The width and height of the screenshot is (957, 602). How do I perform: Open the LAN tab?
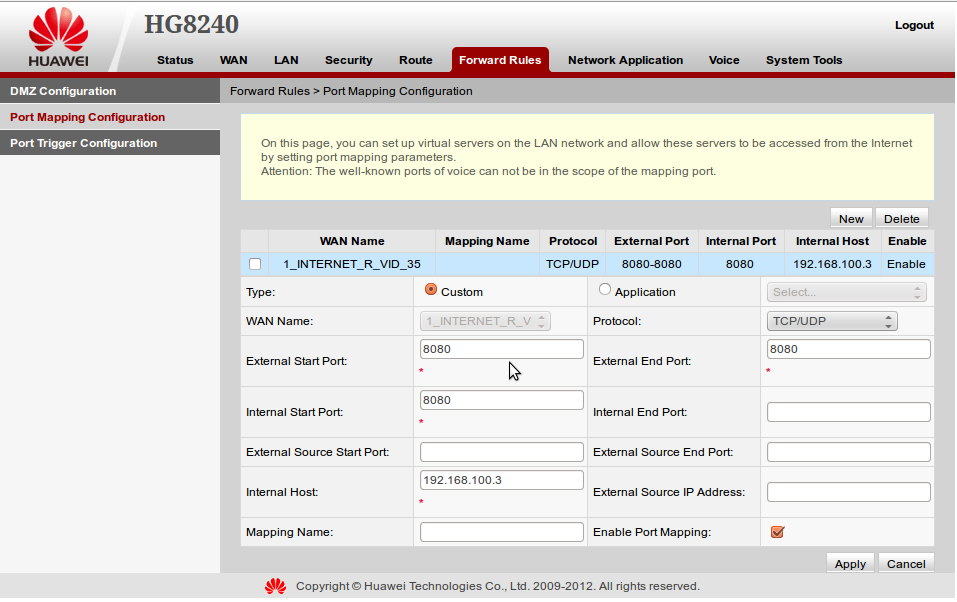pos(286,60)
